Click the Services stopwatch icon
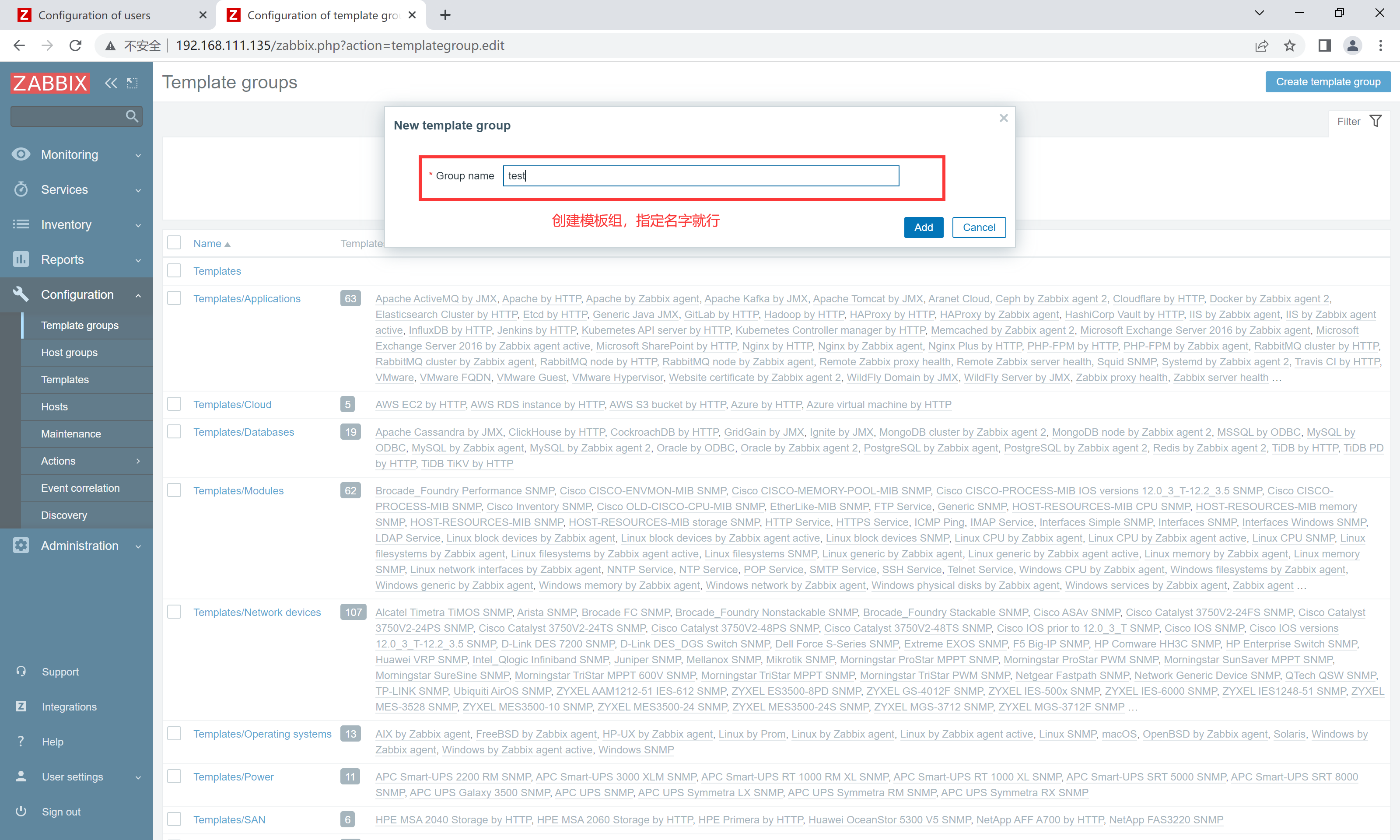Image resolution: width=1400 pixels, height=840 pixels. tap(21, 189)
